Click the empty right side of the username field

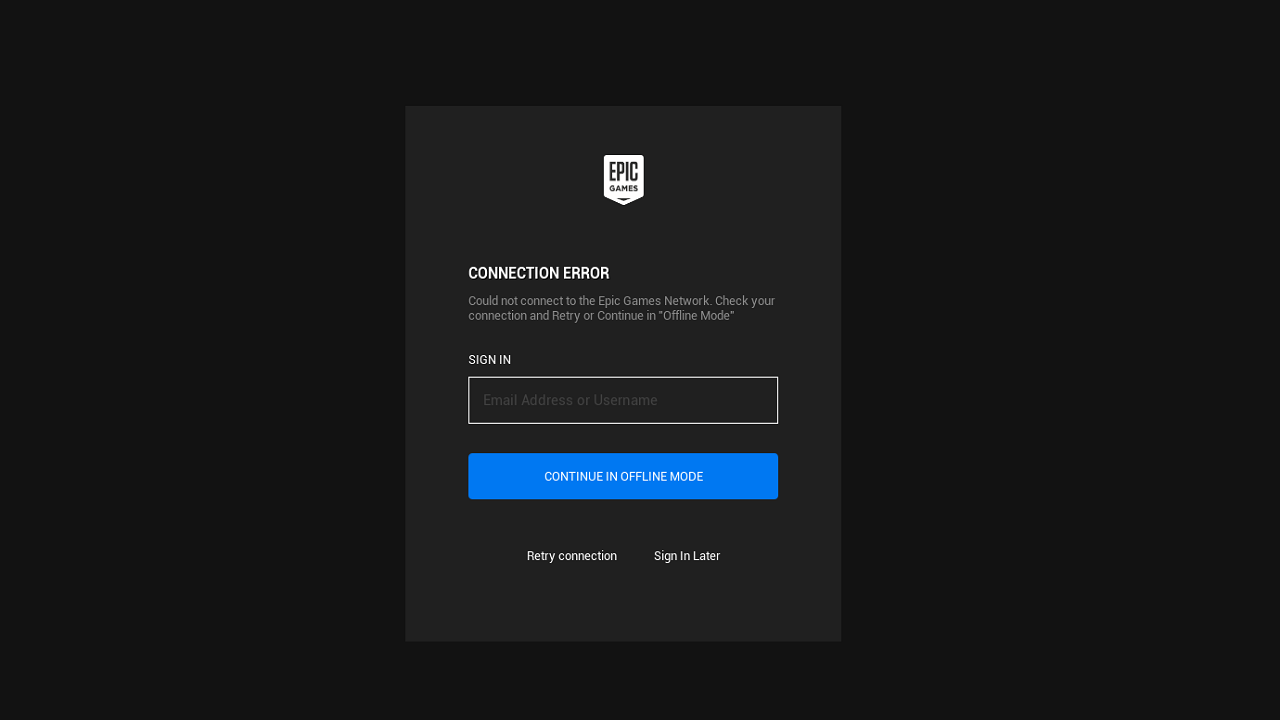tap(735, 400)
